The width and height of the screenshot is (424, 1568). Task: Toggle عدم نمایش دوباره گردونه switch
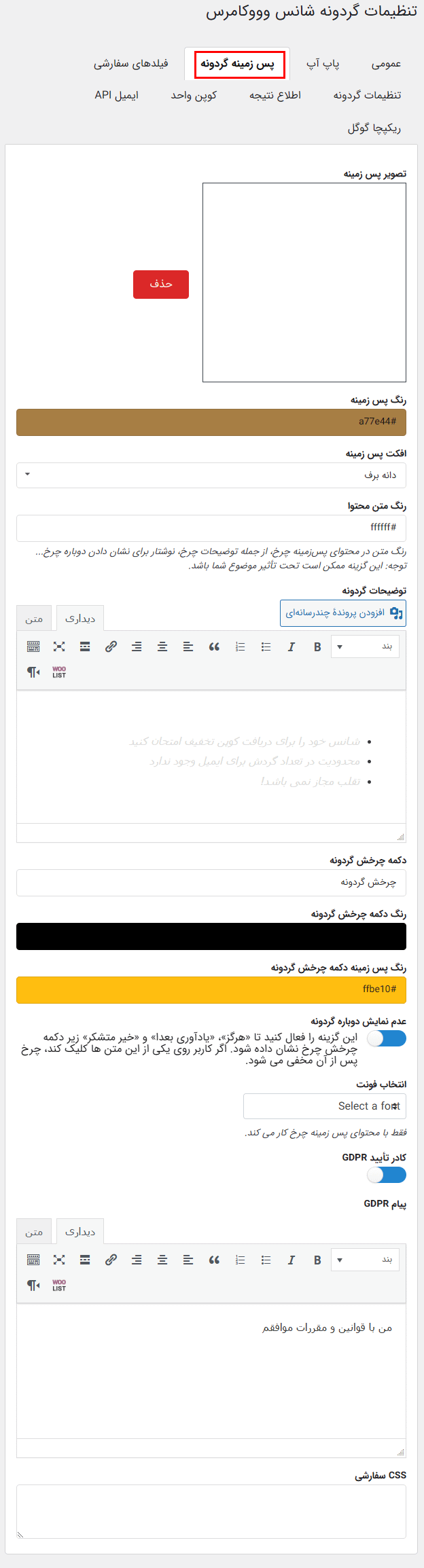(387, 1038)
